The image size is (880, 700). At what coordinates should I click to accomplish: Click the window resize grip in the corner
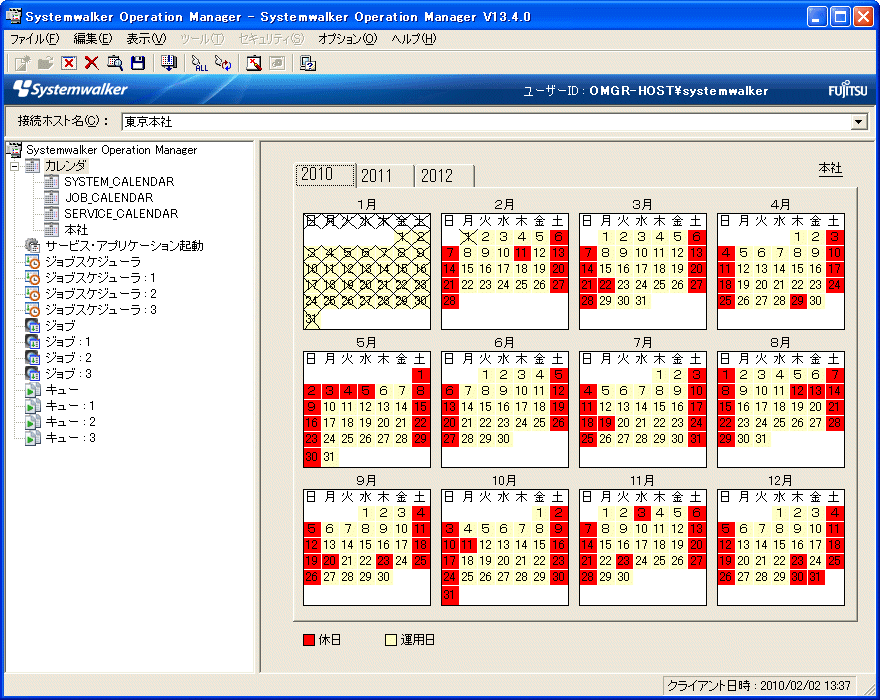[868, 688]
